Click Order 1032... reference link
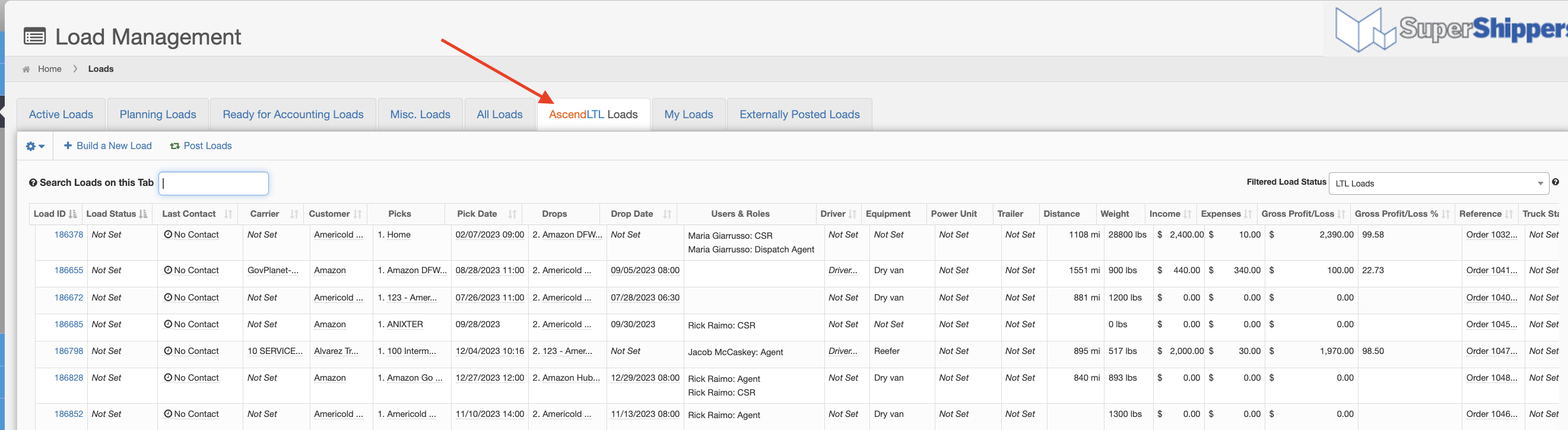Screen dimensions: 1568x430 point(1491,235)
